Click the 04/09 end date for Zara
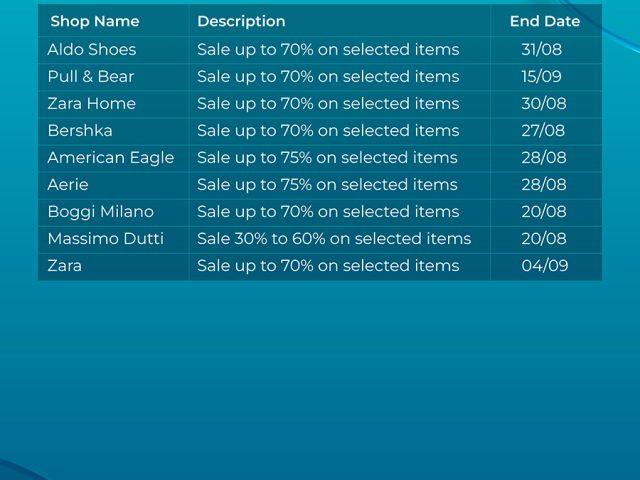The height and width of the screenshot is (480, 640). click(545, 266)
